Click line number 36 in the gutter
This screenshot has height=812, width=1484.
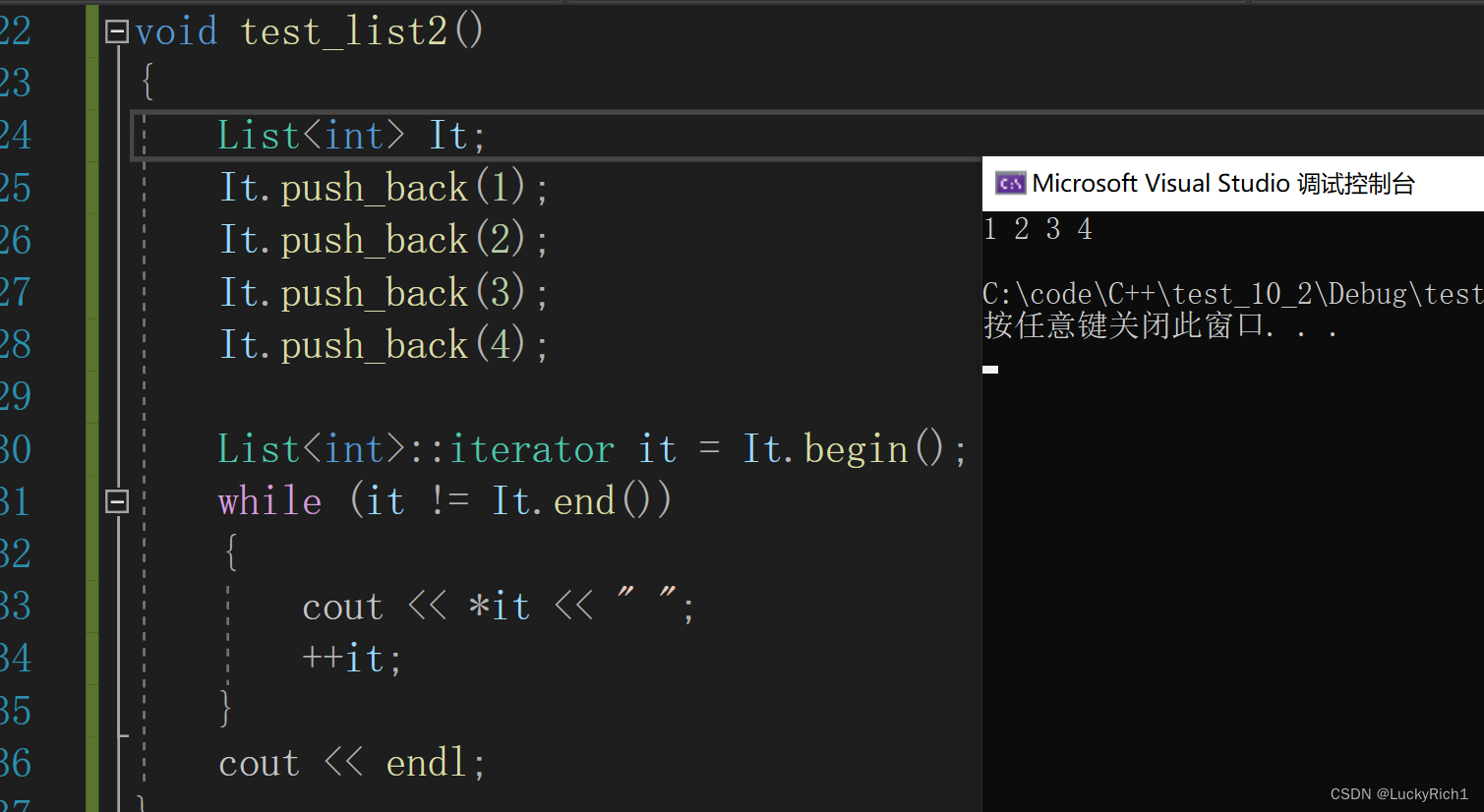(x=16, y=763)
